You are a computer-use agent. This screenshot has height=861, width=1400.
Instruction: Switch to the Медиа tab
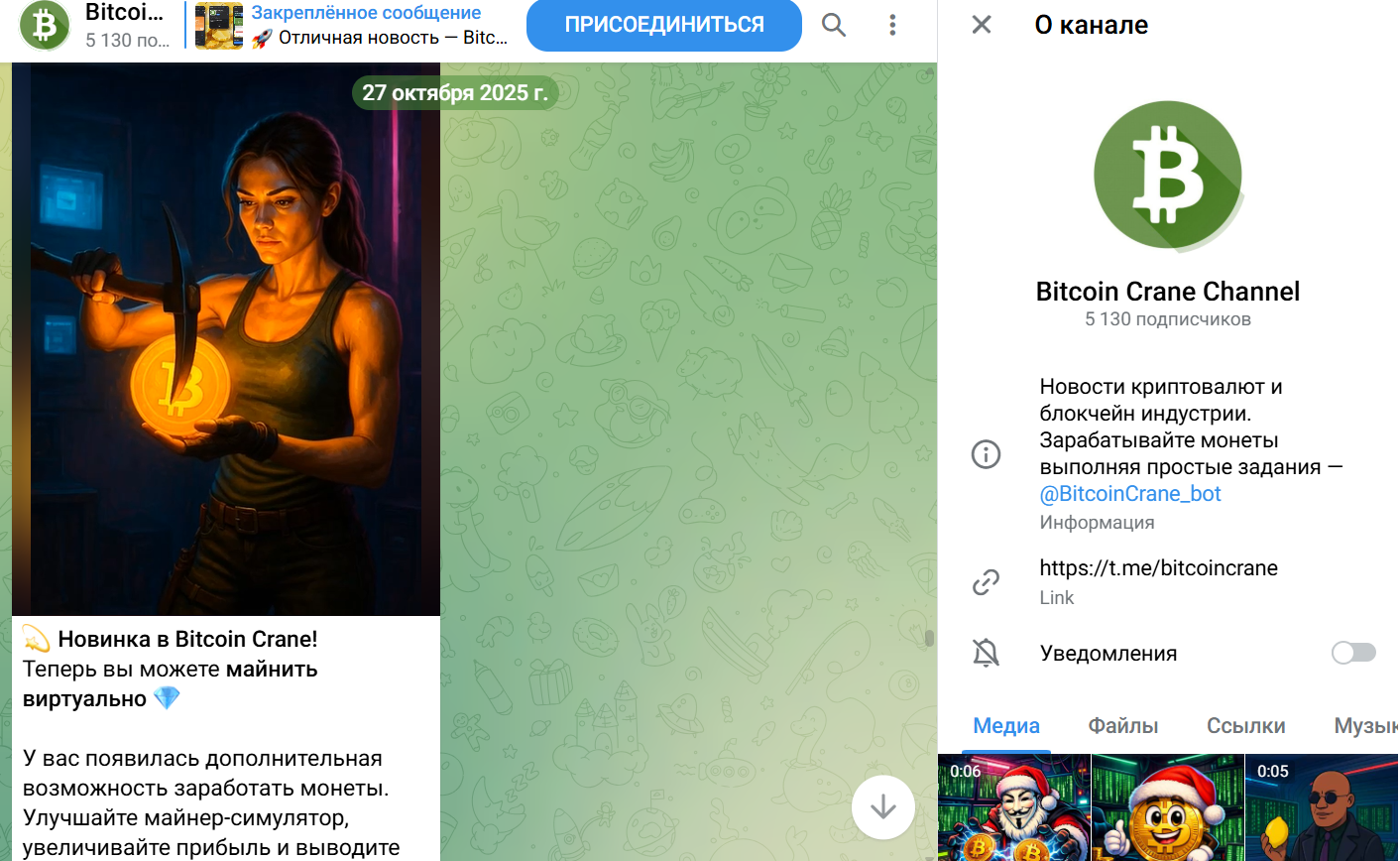pos(1006,726)
